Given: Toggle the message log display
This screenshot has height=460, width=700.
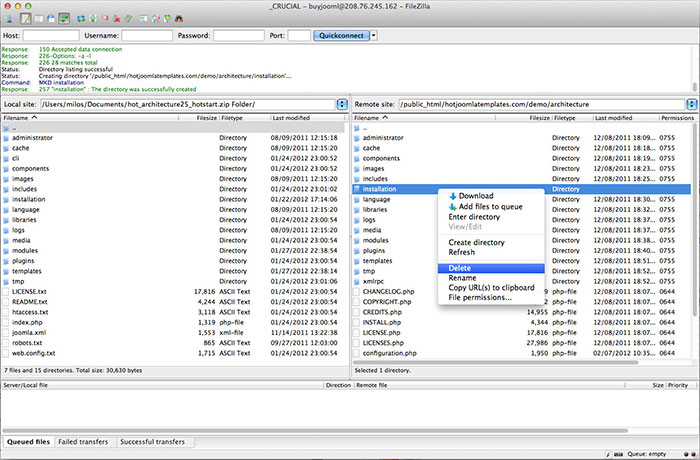Looking at the screenshot, I should pyautogui.click(x=25, y=19).
